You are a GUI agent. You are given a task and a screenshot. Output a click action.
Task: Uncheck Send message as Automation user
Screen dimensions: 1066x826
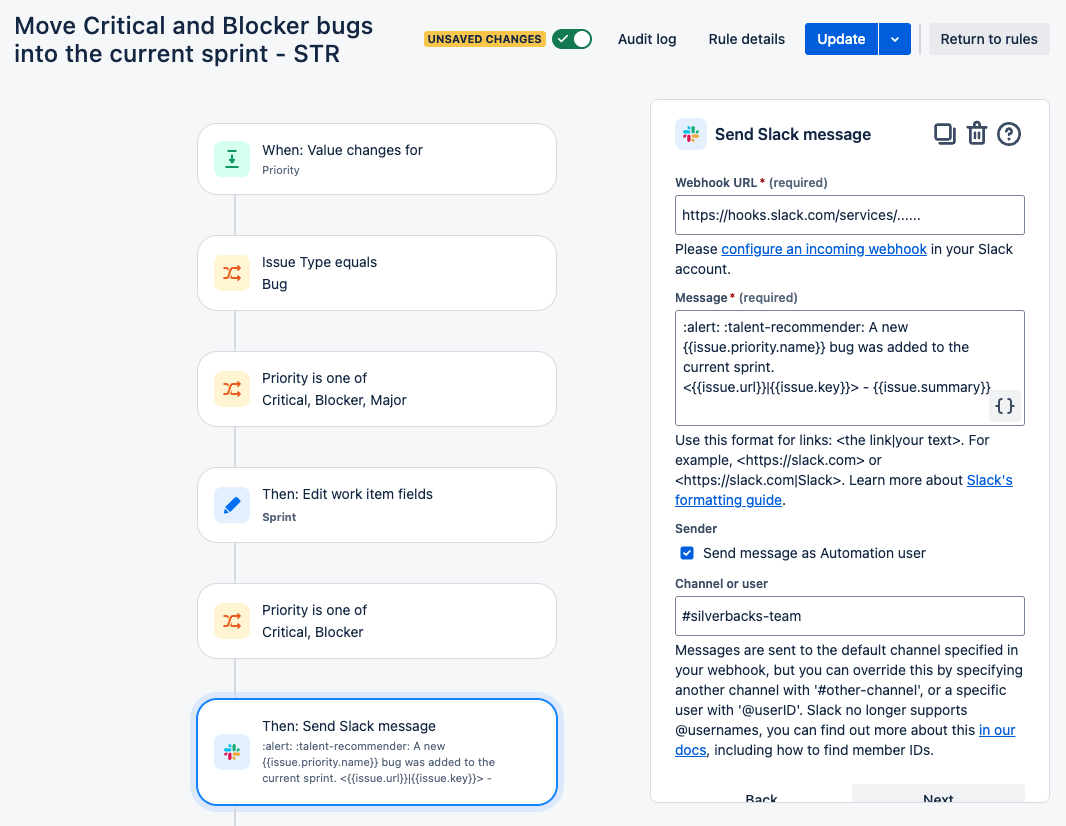[x=687, y=553]
